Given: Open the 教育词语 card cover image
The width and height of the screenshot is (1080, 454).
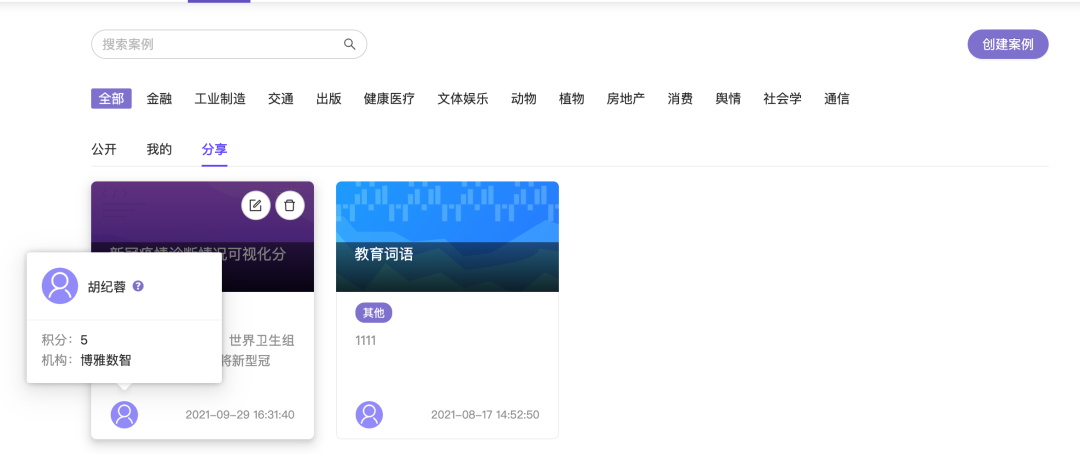Looking at the screenshot, I should (447, 236).
